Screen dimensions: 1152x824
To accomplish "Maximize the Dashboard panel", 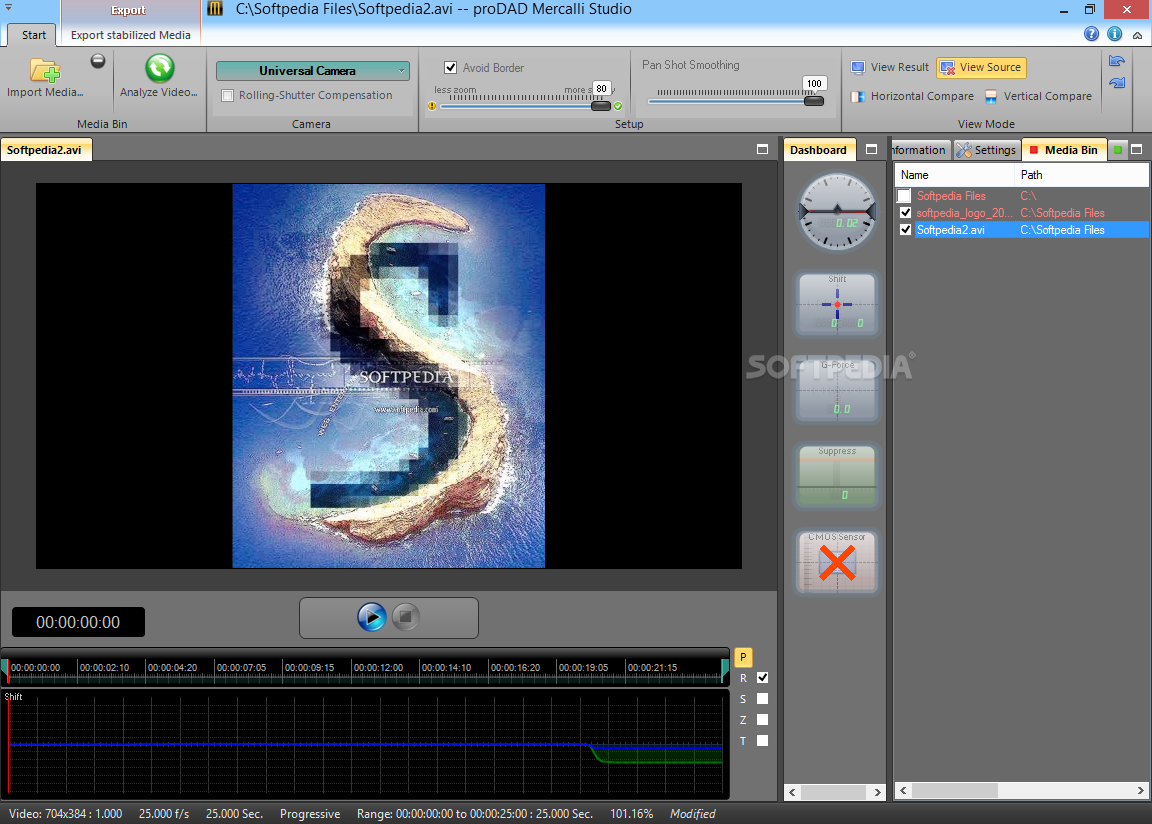I will coord(871,149).
